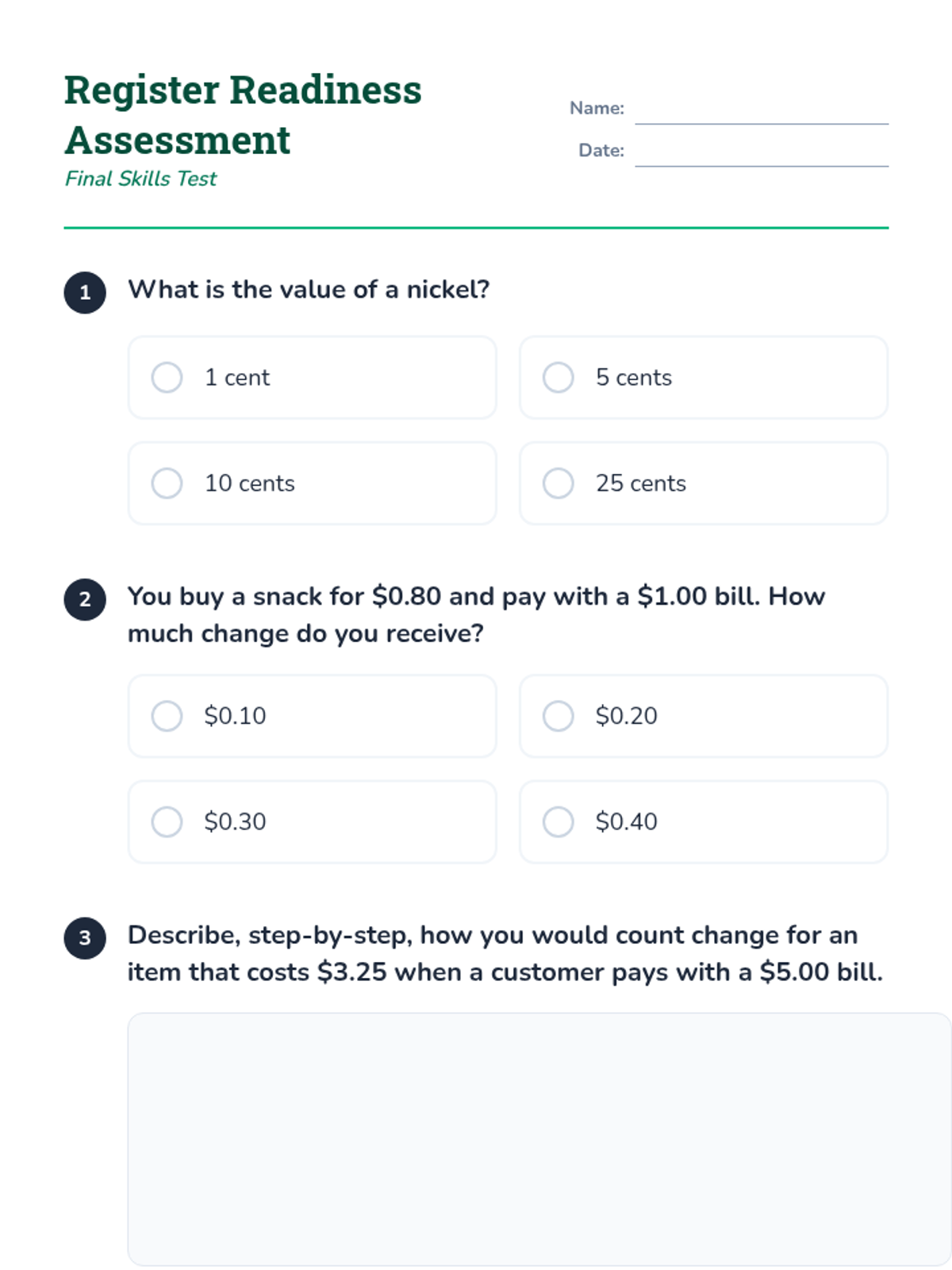Viewport: 952px width, 1270px height.
Task: Pick the $0.40 answer choice
Action: click(559, 822)
